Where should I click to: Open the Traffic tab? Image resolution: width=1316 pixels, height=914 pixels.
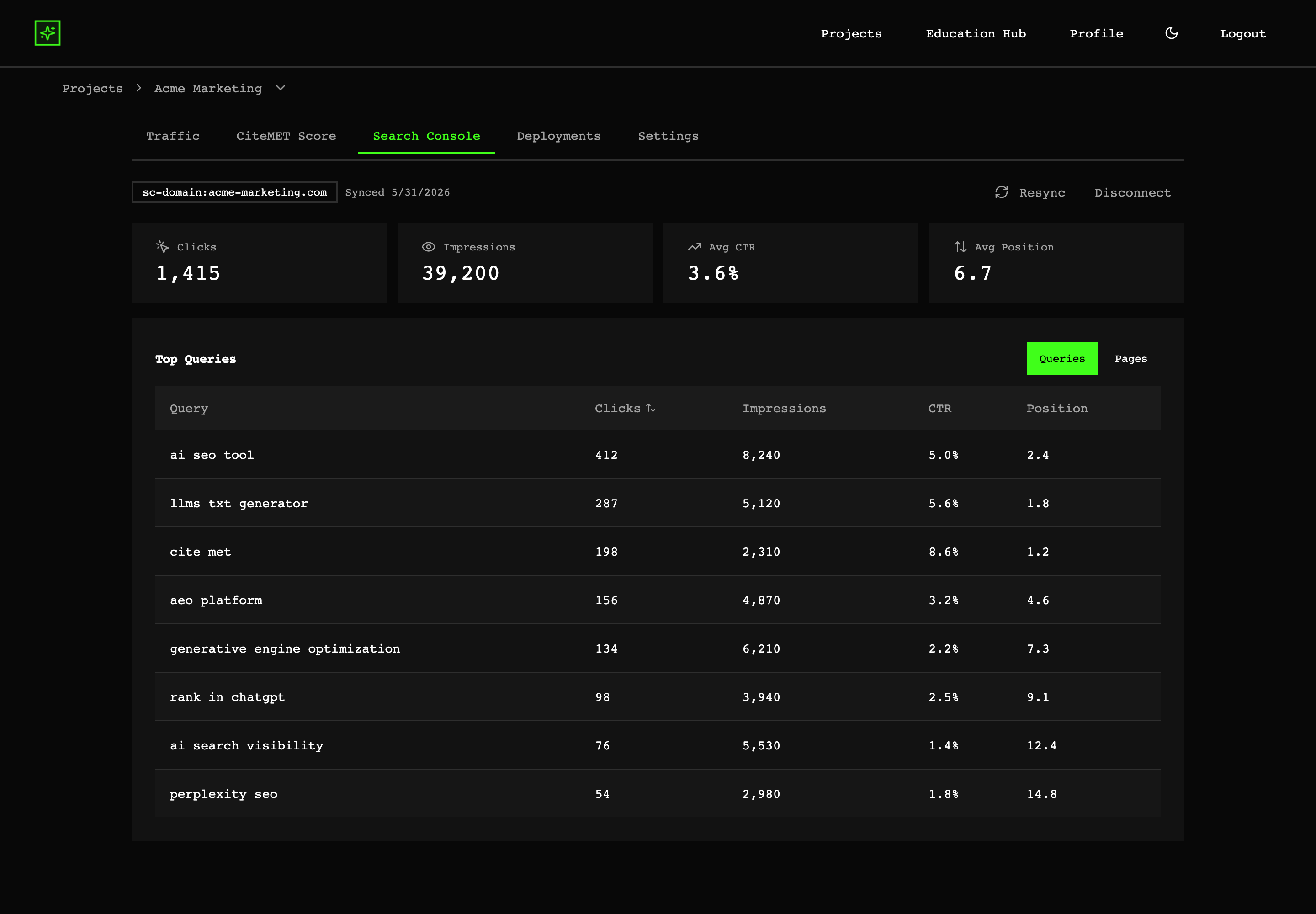tap(173, 136)
